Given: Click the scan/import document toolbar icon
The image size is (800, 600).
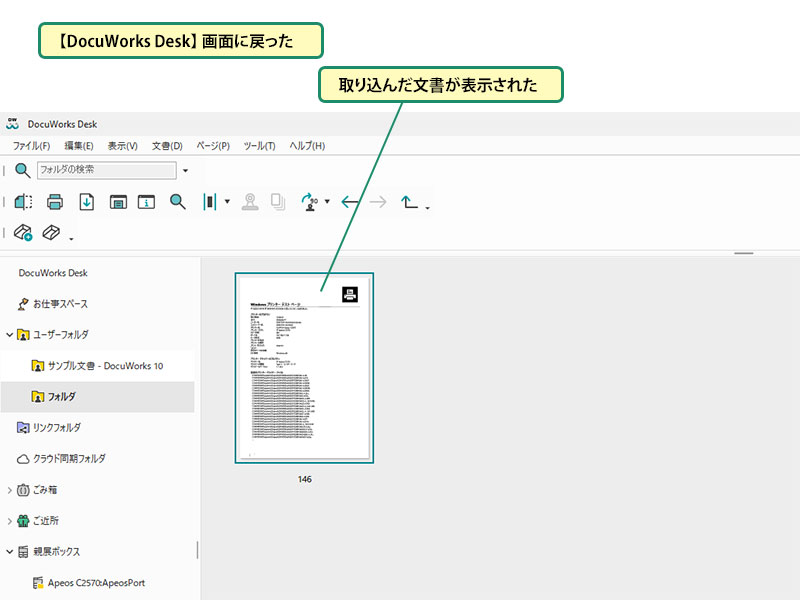Looking at the screenshot, I should point(23,202).
